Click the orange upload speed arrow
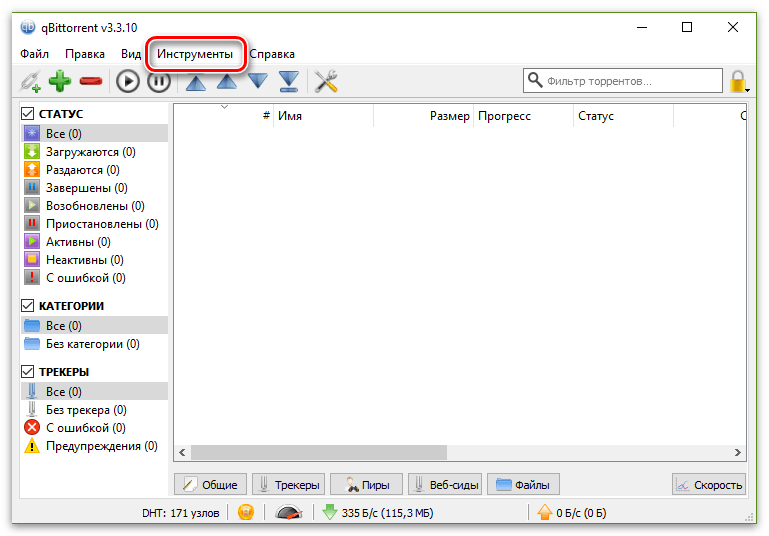The image size is (769, 536). tap(544, 512)
